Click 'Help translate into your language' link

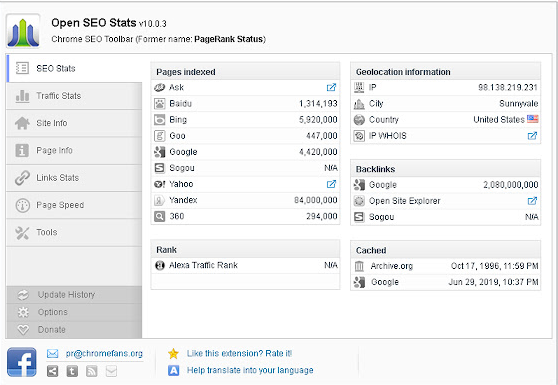(x=250, y=370)
